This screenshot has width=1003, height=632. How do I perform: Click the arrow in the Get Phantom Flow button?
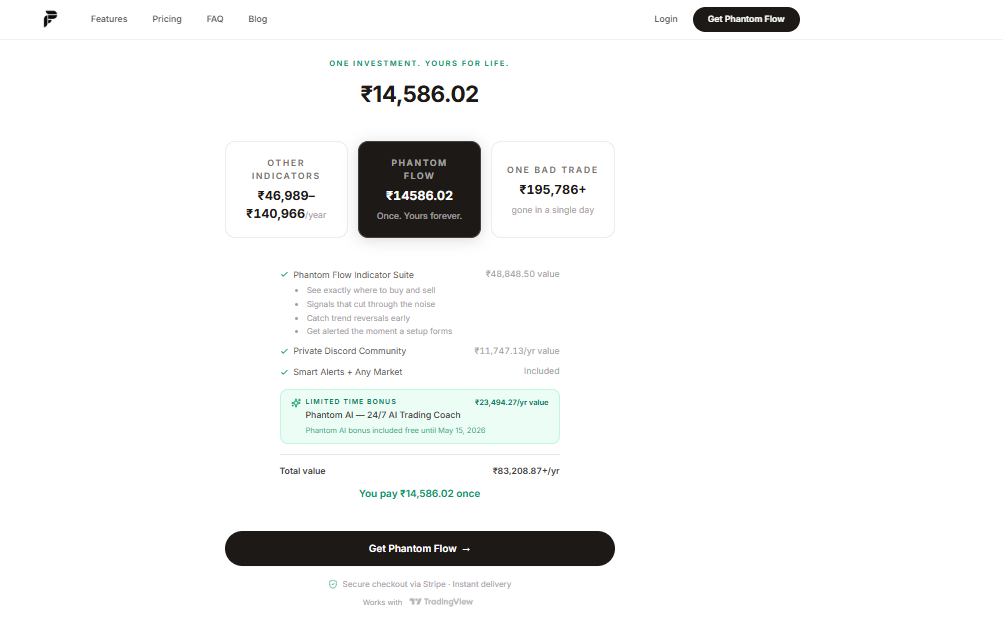[466, 549]
